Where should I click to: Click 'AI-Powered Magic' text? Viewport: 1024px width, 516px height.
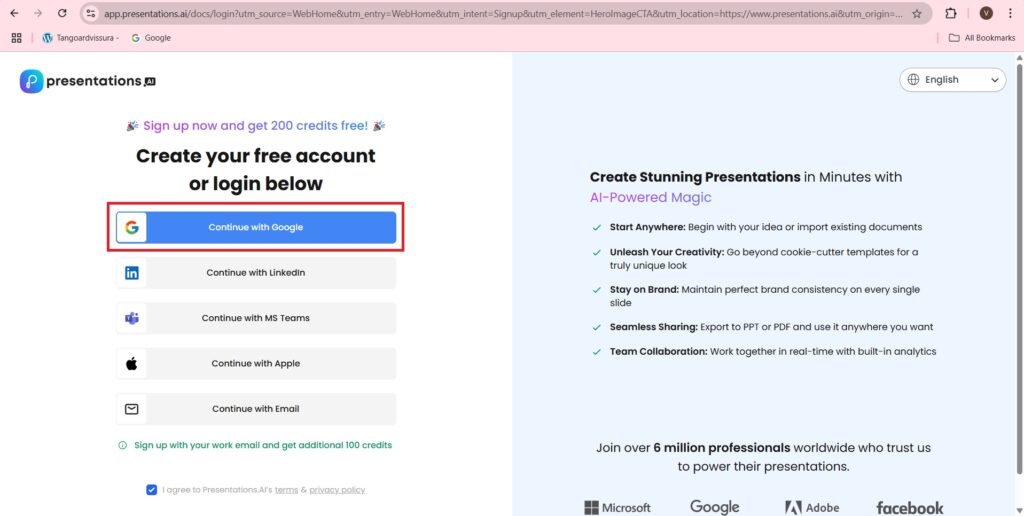pyautogui.click(x=650, y=197)
